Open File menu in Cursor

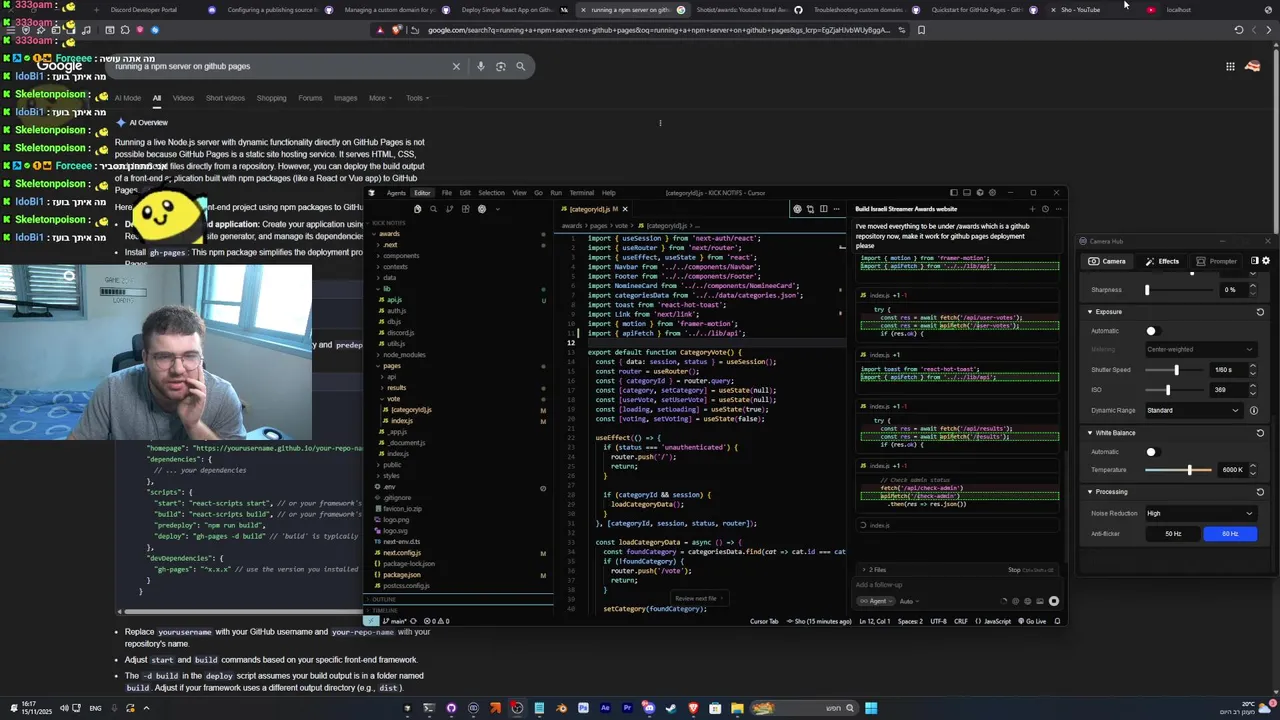[447, 193]
